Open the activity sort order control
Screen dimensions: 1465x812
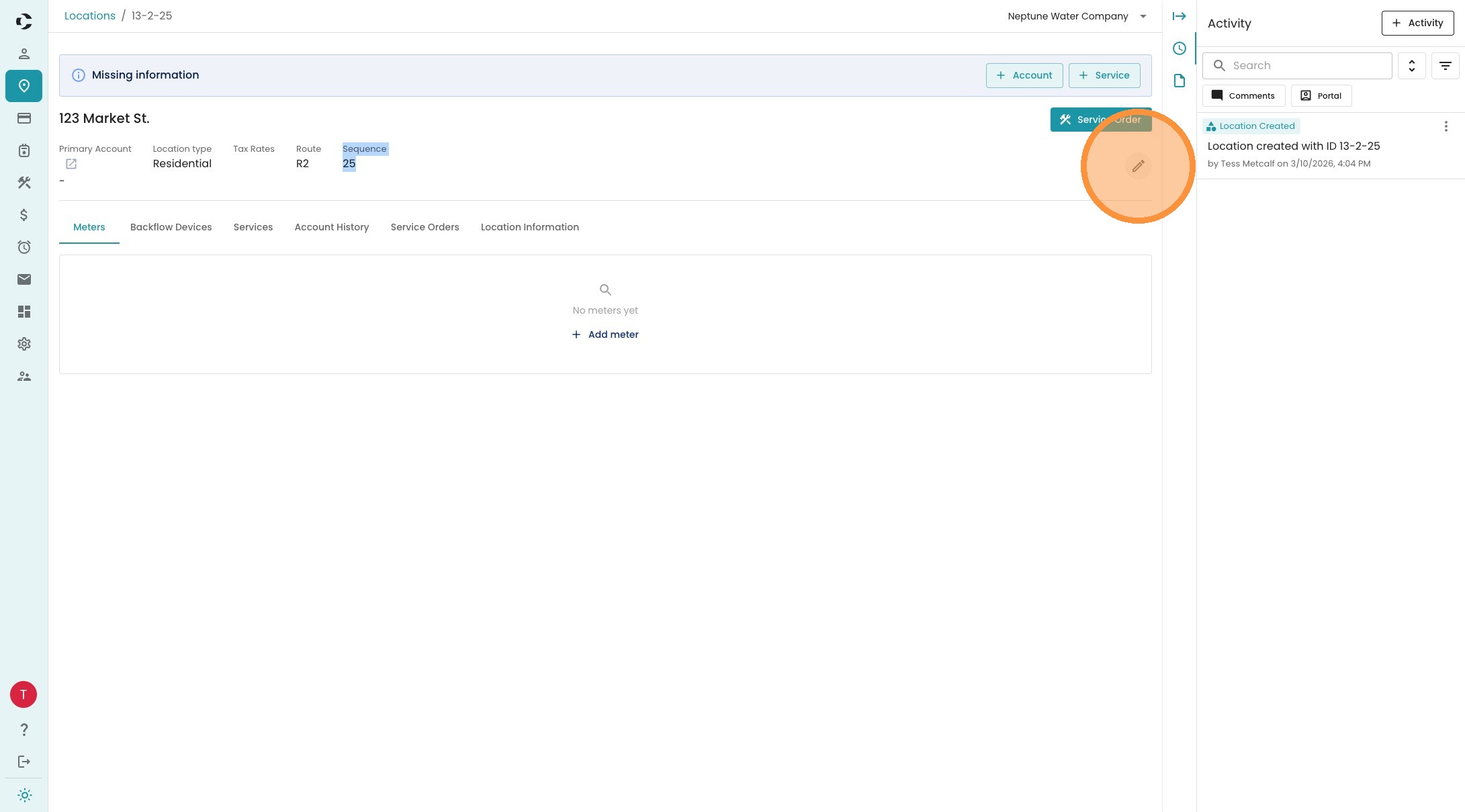click(x=1411, y=66)
